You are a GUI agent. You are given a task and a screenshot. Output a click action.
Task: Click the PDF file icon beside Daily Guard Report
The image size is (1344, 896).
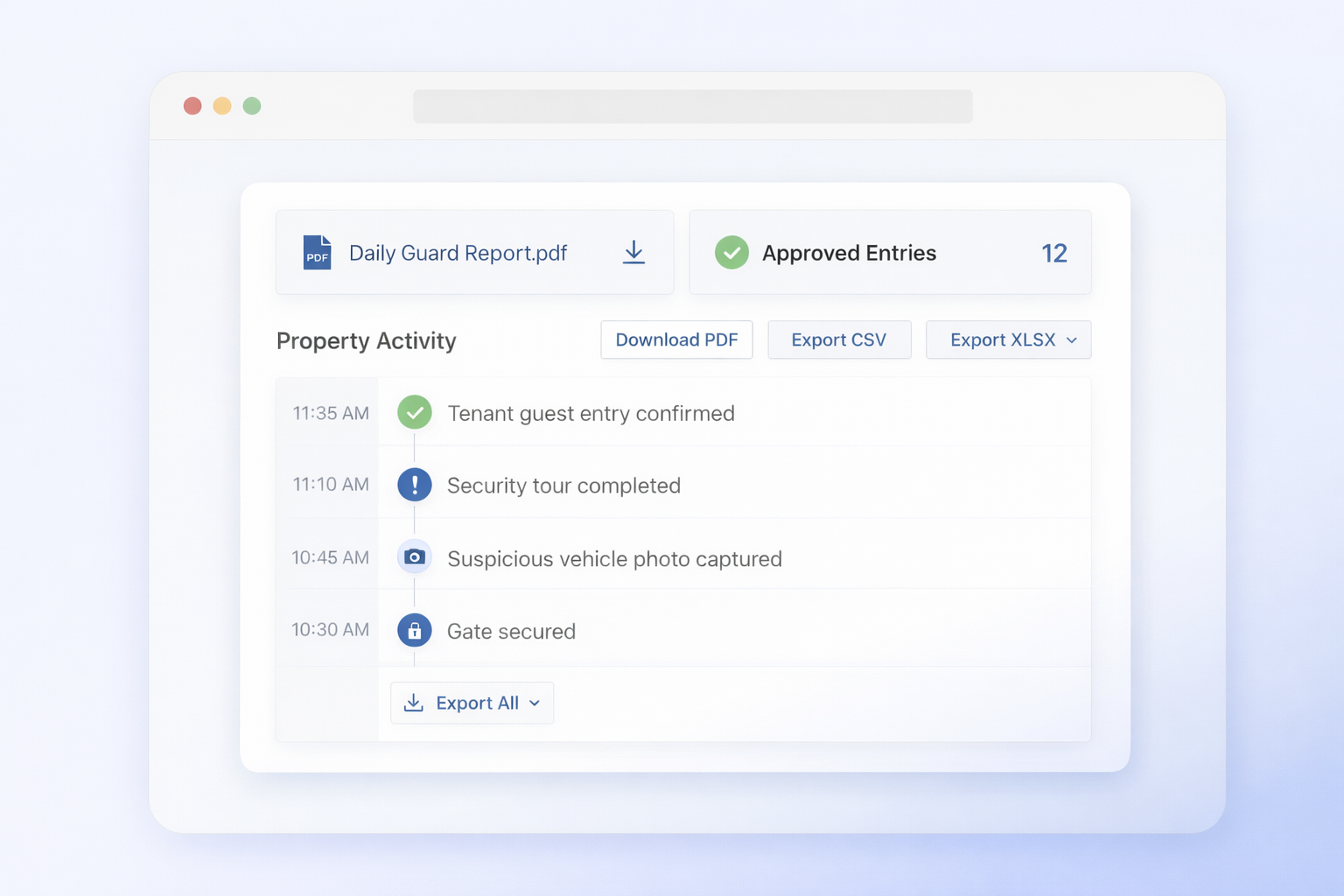pos(317,252)
